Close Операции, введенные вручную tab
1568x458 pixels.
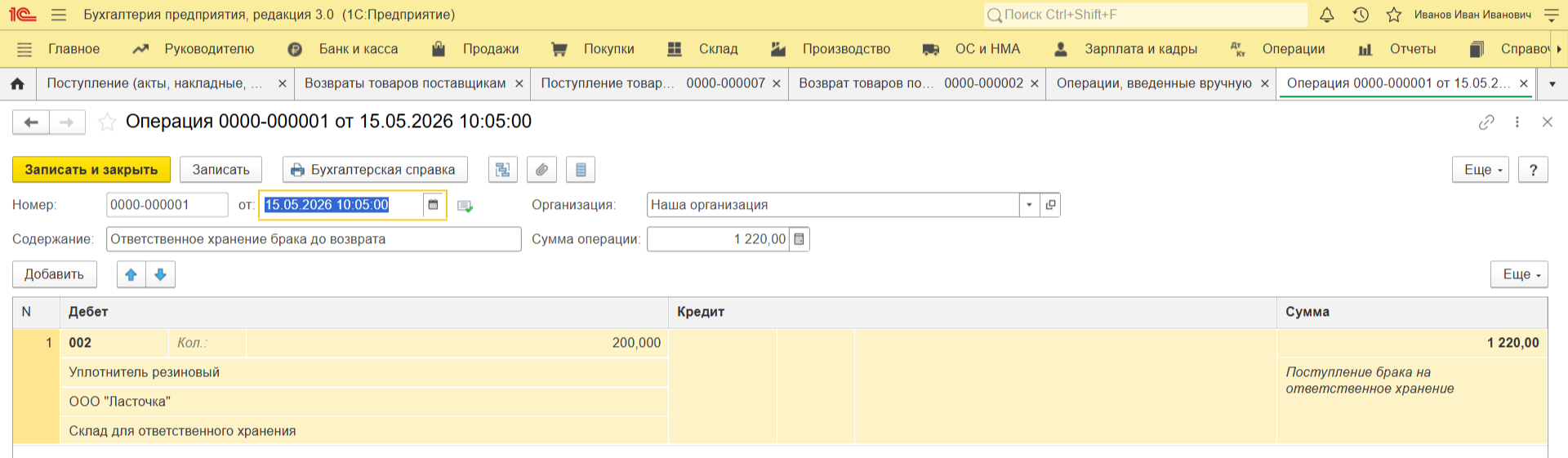(1265, 83)
